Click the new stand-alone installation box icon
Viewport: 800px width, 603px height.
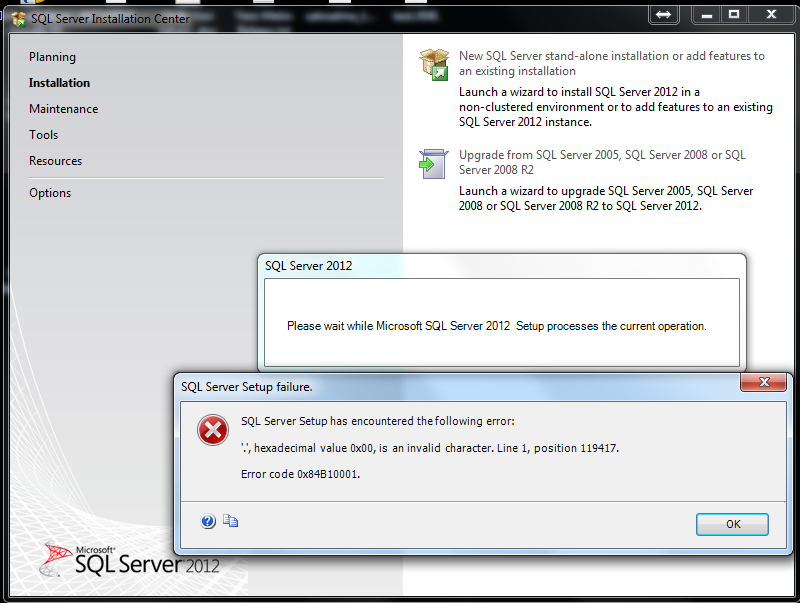[434, 65]
